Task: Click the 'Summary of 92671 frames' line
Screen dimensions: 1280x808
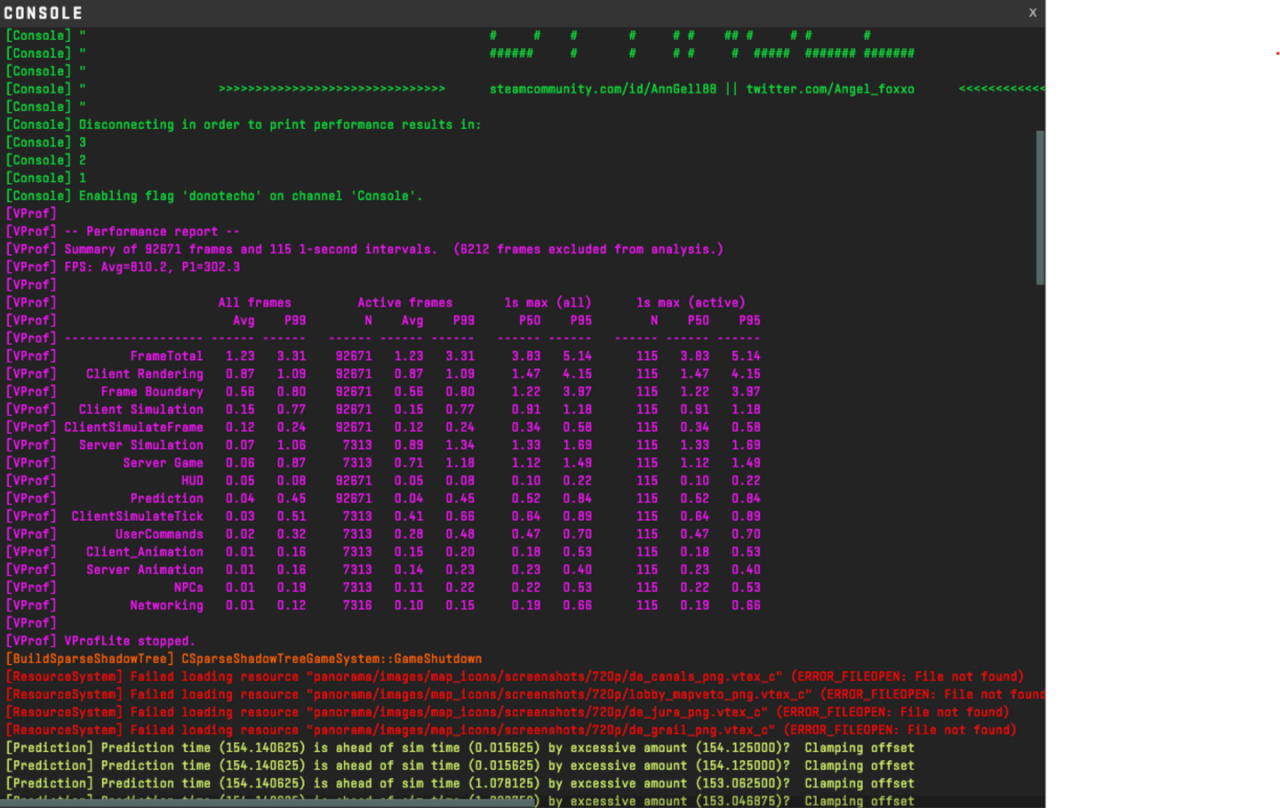Action: pyautogui.click(x=365, y=249)
